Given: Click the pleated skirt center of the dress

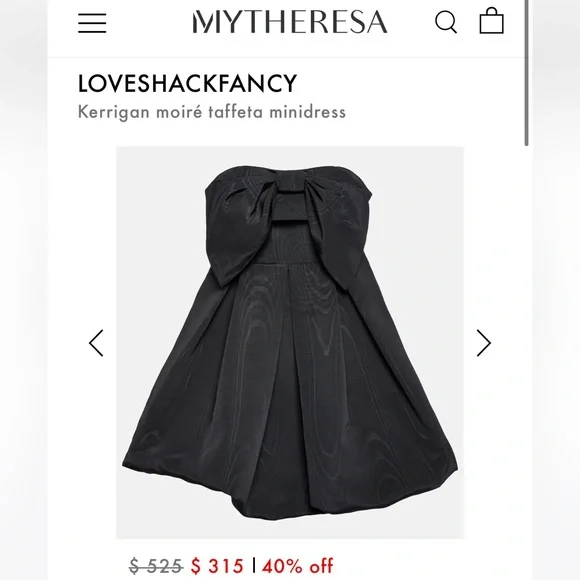Looking at the screenshot, I should (x=290, y=370).
